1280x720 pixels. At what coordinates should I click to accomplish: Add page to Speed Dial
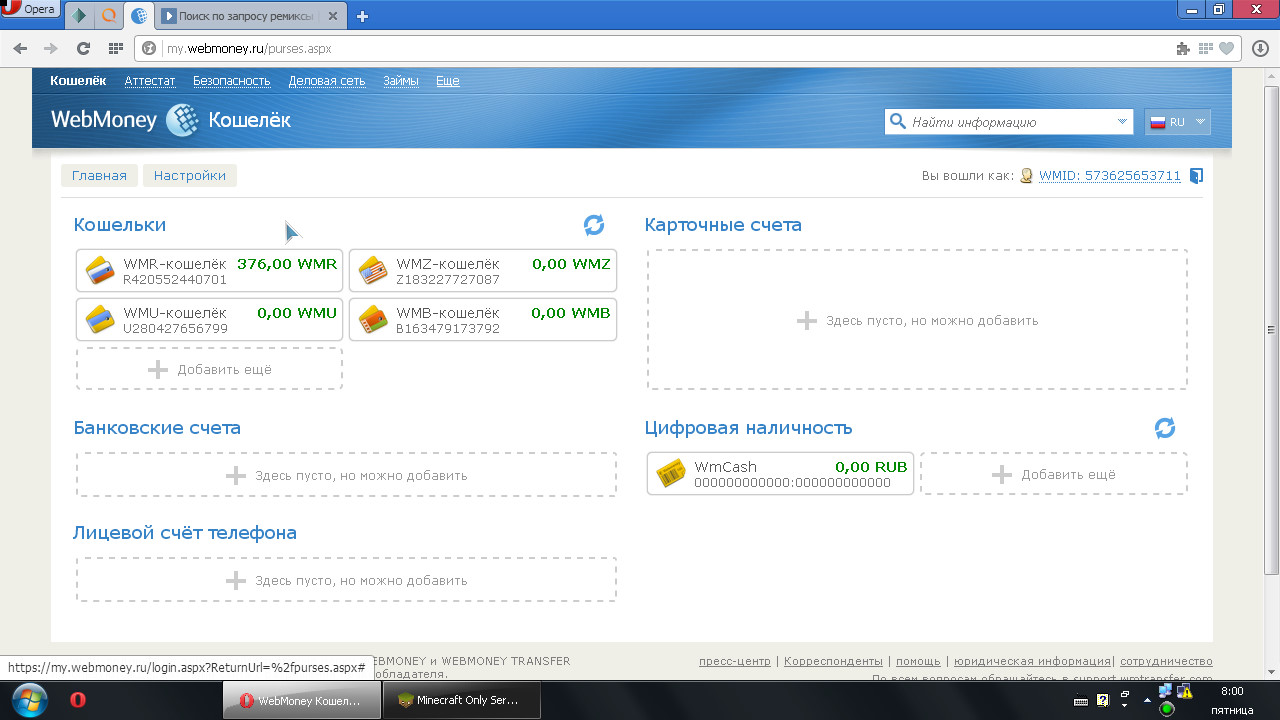pos(1206,48)
